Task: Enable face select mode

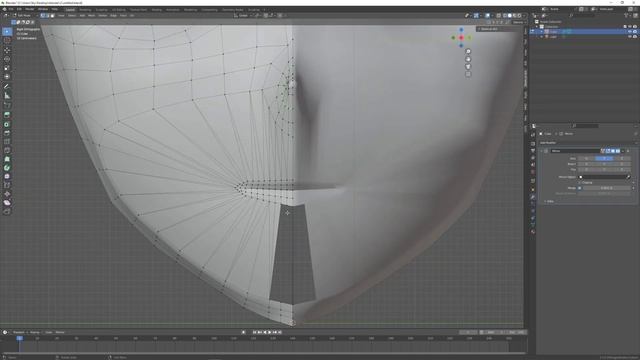Action: [x=52, y=16]
